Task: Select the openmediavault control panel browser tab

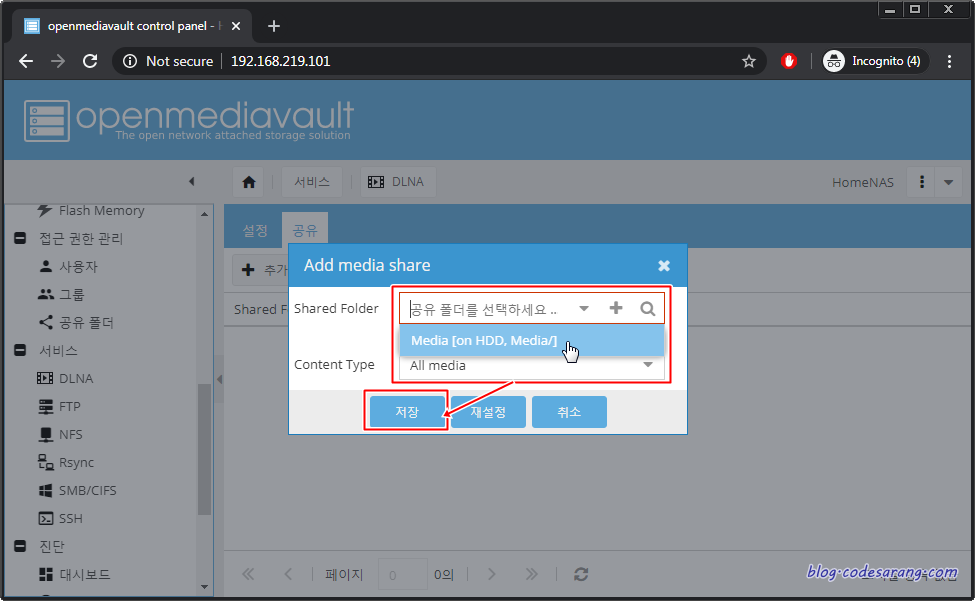Action: tap(132, 26)
